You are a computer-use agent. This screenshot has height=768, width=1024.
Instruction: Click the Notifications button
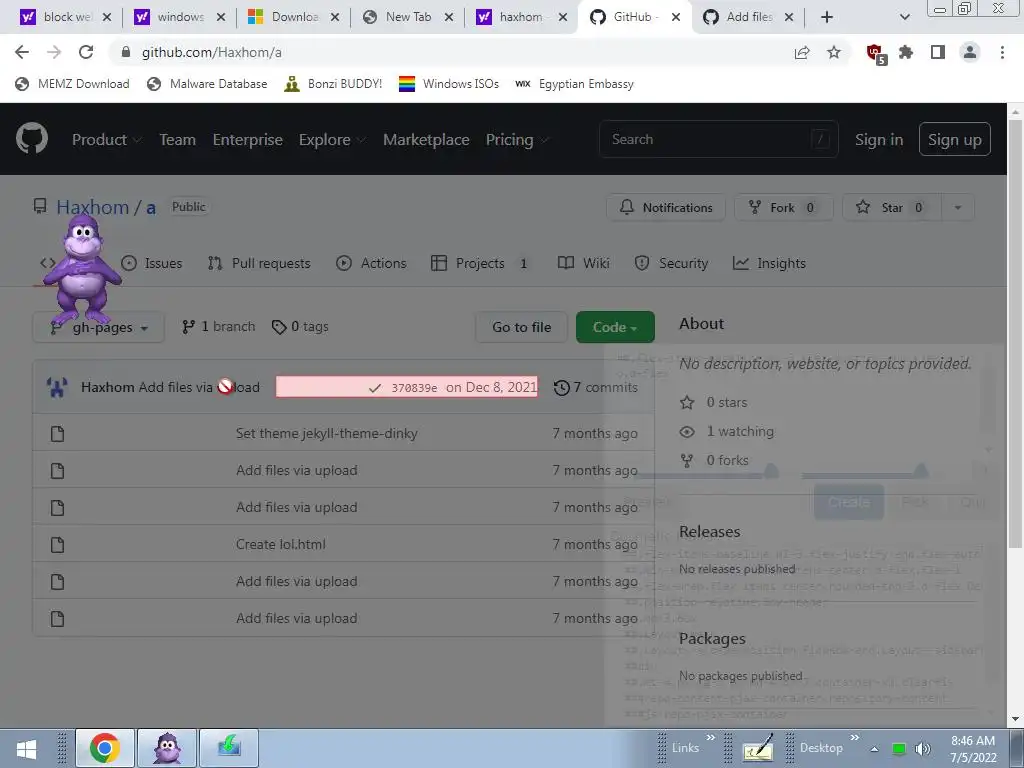[665, 208]
